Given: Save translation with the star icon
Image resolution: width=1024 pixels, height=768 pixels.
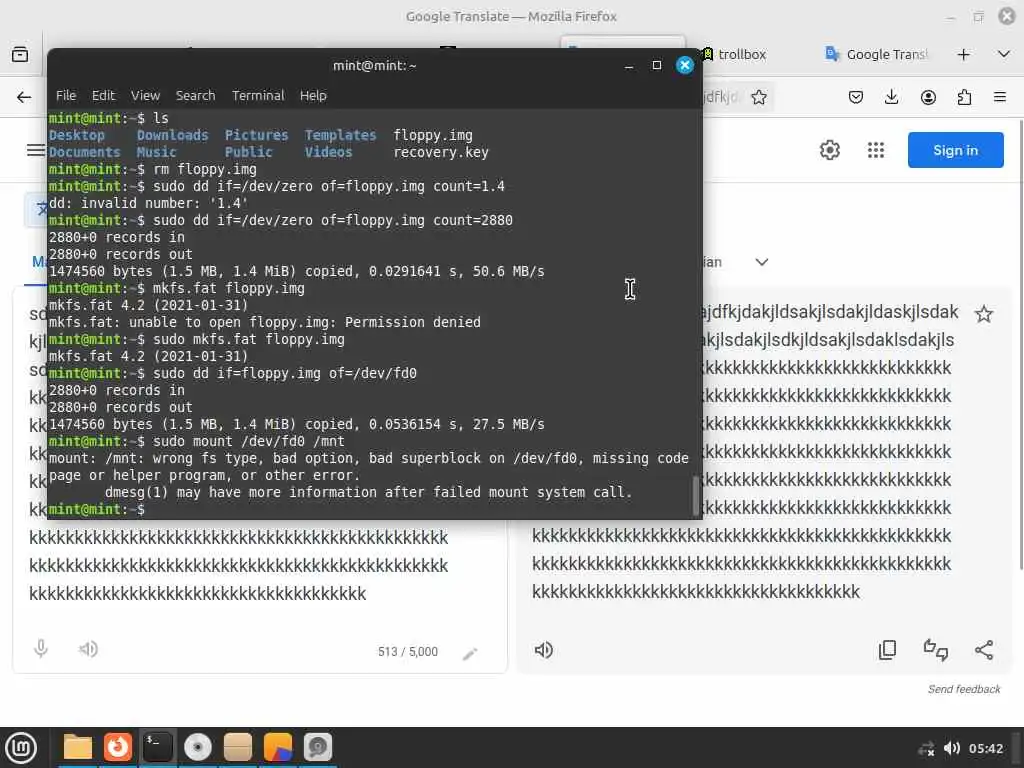Looking at the screenshot, I should coord(984,314).
